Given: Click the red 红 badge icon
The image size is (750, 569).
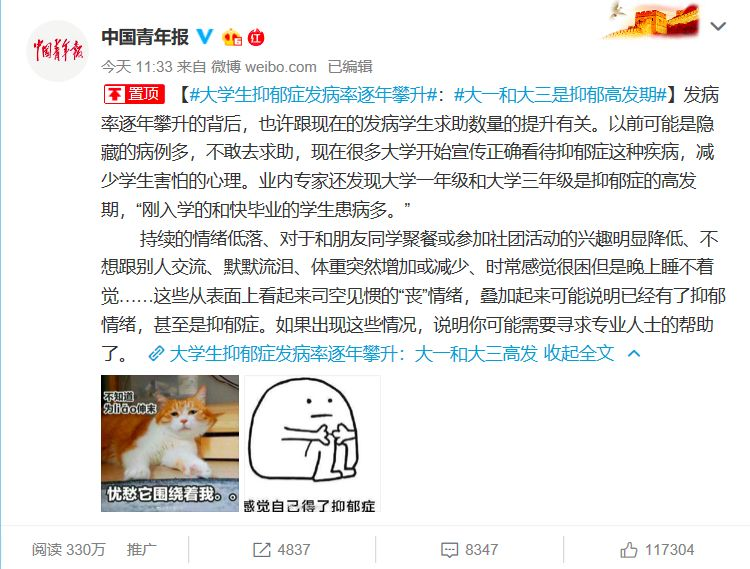Looking at the screenshot, I should (256, 37).
